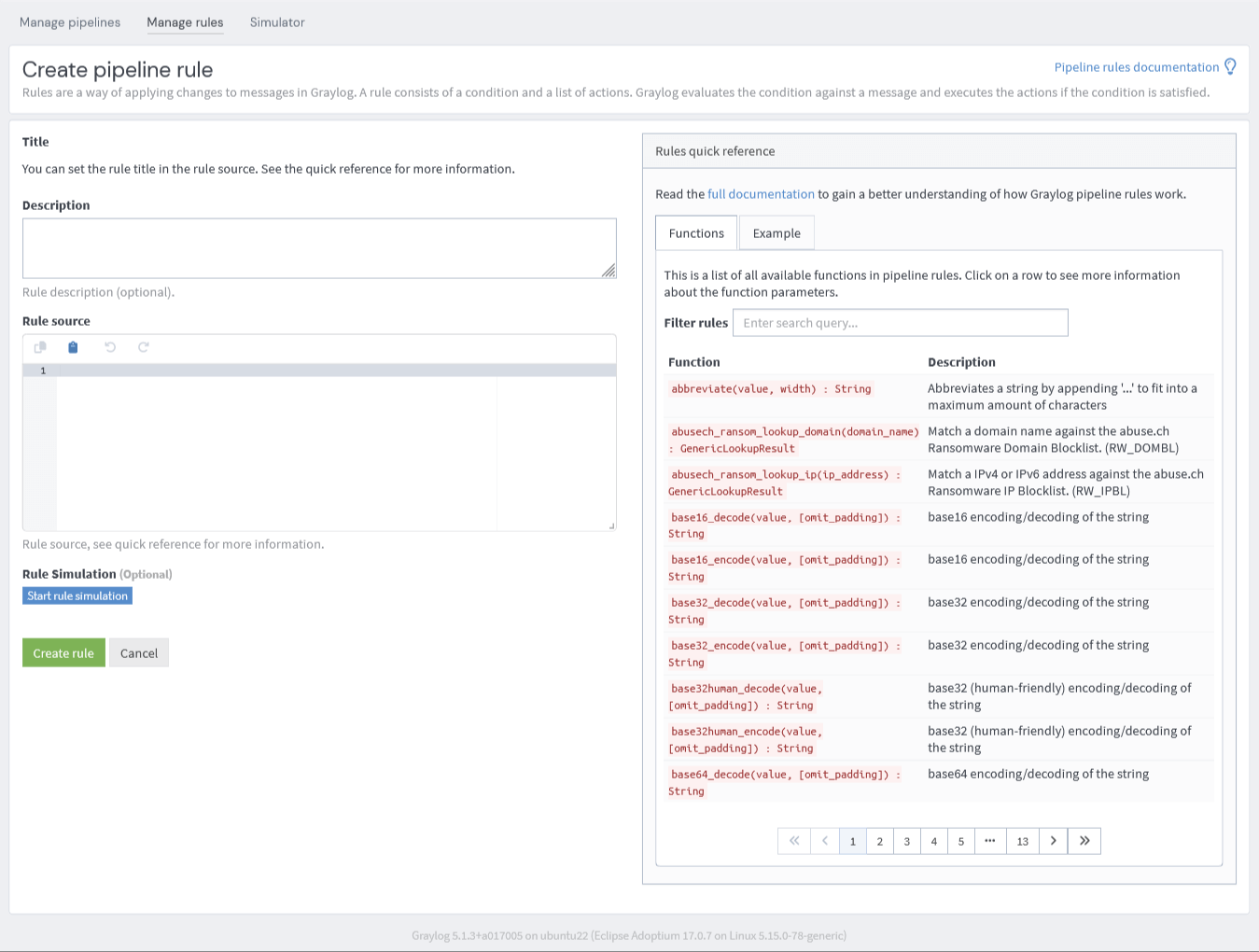Cancel the rule creation

pos(139,653)
